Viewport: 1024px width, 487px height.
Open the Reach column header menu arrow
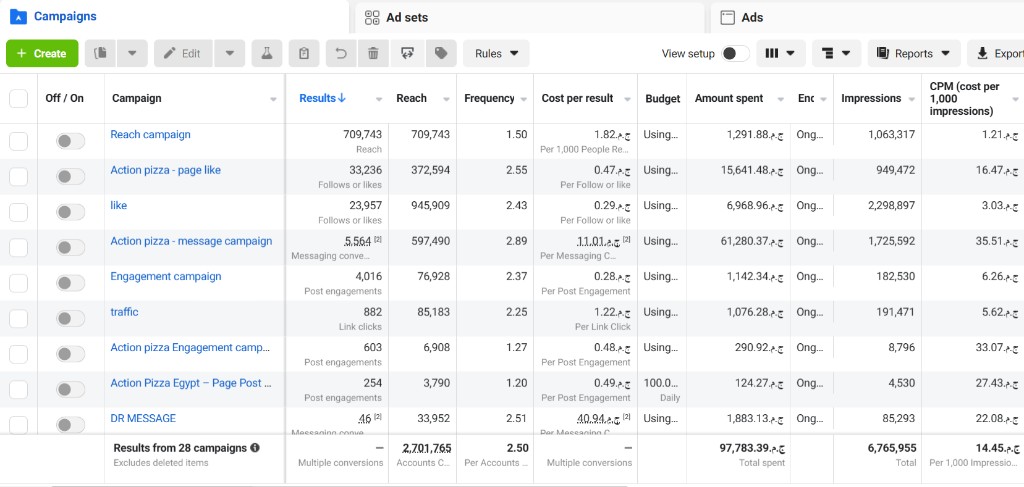click(x=446, y=99)
